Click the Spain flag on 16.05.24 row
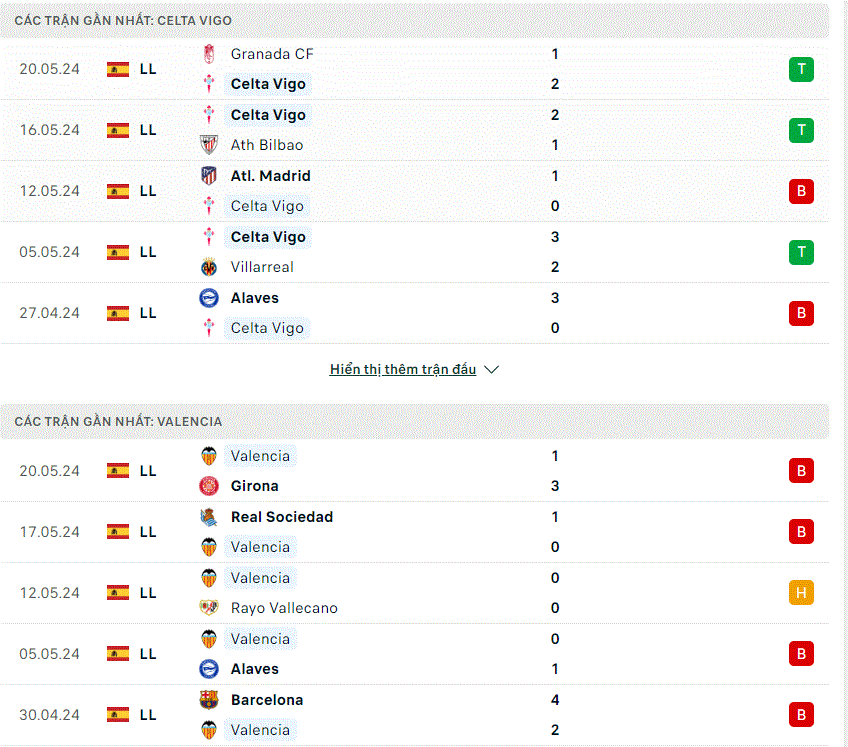 (x=118, y=130)
